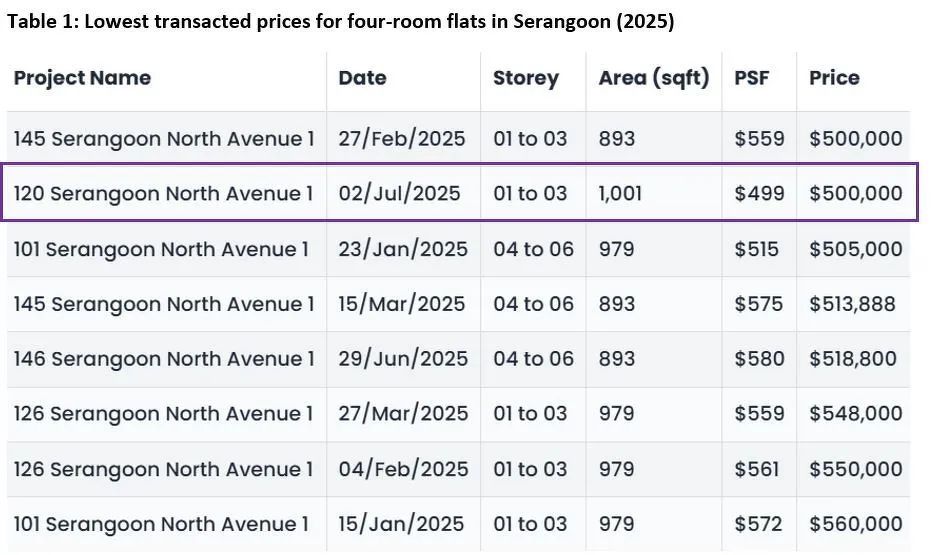Select the table title text
The width and height of the screenshot is (934, 555).
[x=340, y=22]
